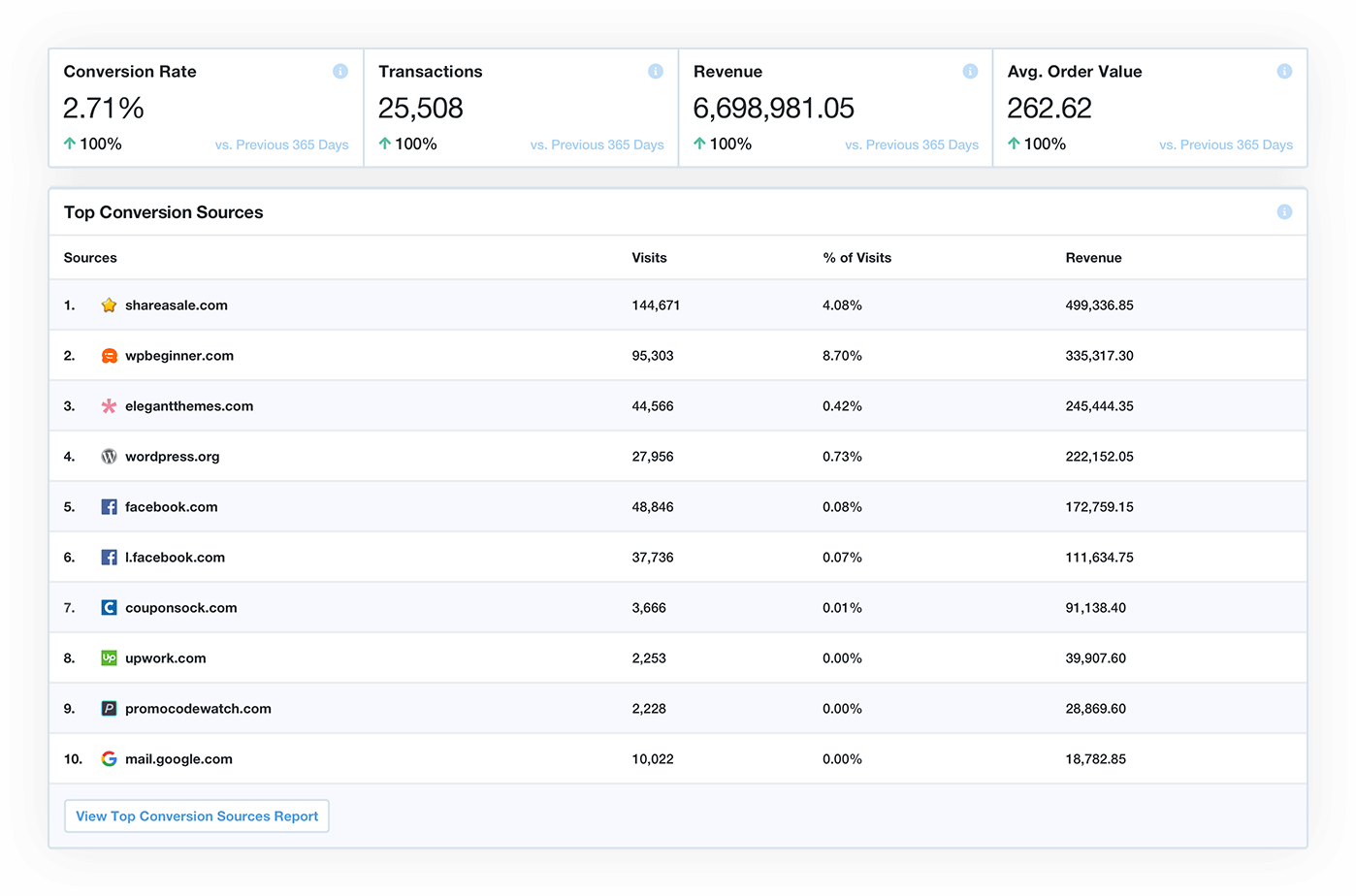Image resolution: width=1356 pixels, height=896 pixels.
Task: Click the wpbeginner.com orange favicon
Action: (x=110, y=356)
